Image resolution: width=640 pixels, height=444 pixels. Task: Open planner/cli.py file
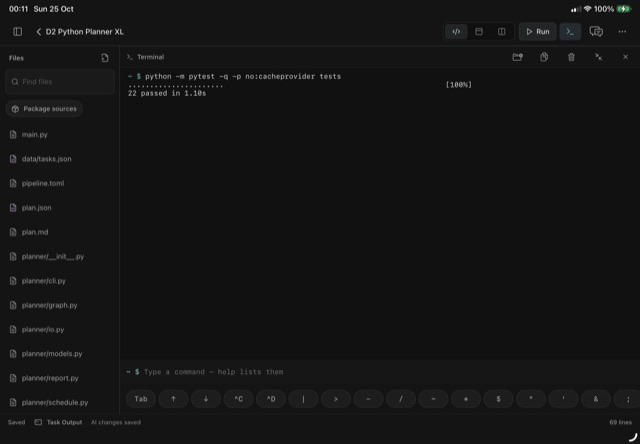pyautogui.click(x=60, y=281)
